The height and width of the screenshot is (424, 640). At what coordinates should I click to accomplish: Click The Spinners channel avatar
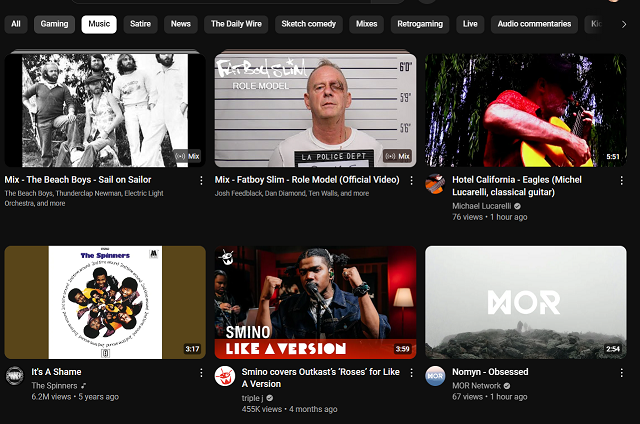pyautogui.click(x=15, y=376)
